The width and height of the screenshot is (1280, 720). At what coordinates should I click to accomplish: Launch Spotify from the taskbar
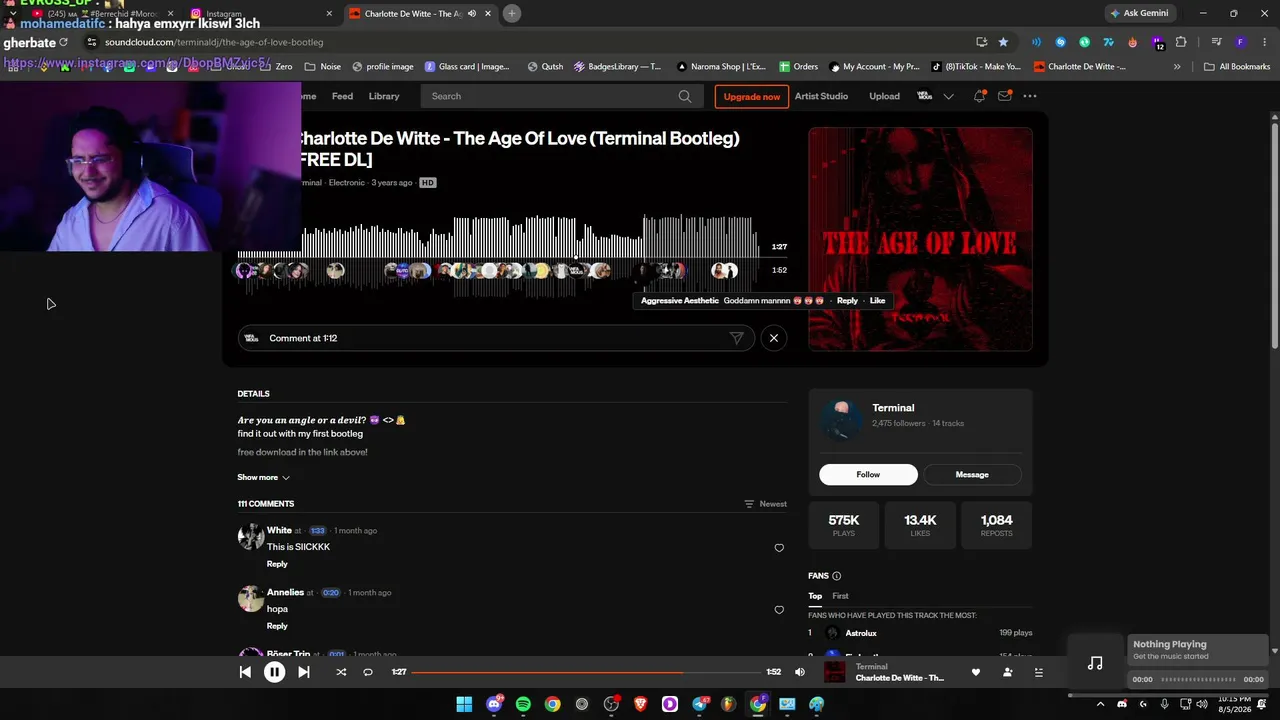click(x=523, y=704)
